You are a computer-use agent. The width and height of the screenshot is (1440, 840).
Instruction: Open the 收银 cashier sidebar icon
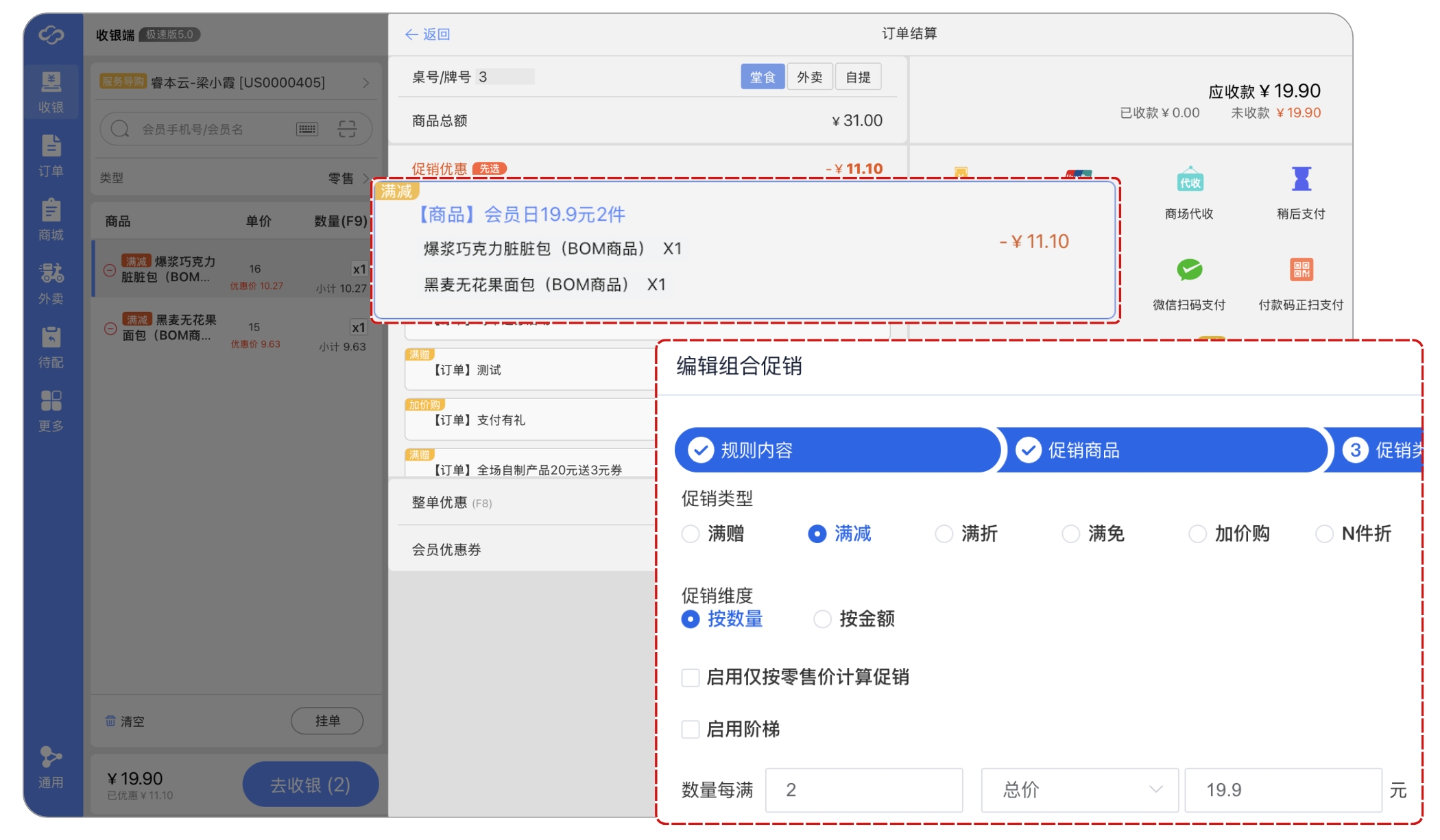(51, 93)
